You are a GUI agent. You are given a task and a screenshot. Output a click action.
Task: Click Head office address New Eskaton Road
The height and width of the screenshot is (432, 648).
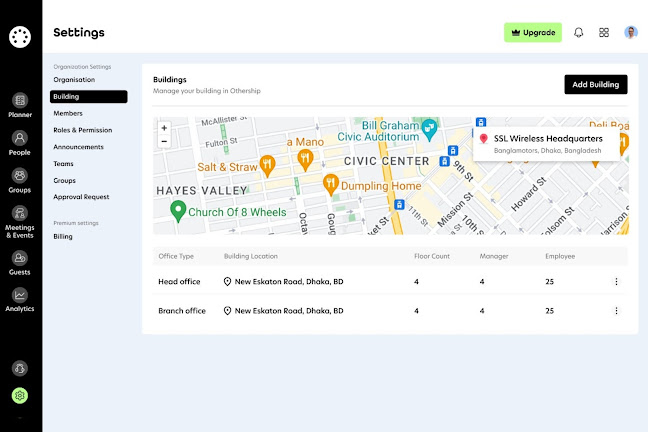coord(289,282)
